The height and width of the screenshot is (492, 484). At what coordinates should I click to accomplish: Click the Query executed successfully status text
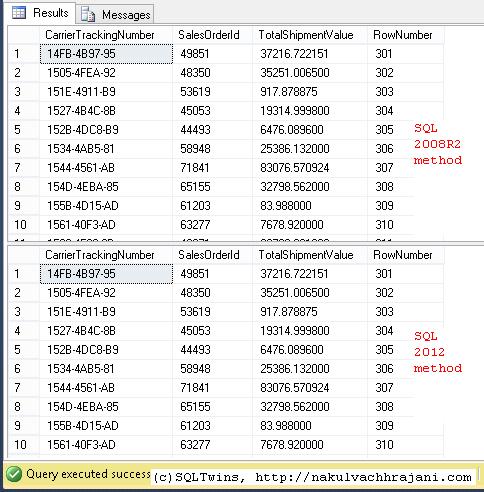tap(88, 474)
